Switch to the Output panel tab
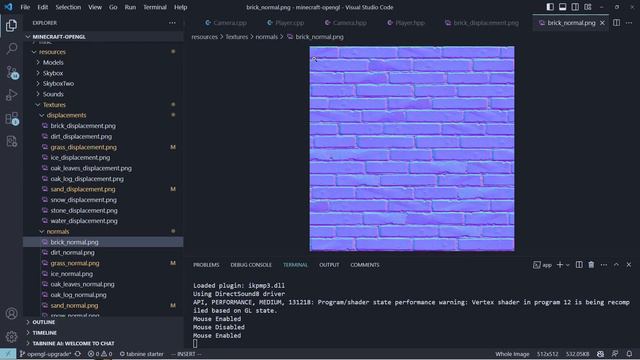 coord(329,265)
